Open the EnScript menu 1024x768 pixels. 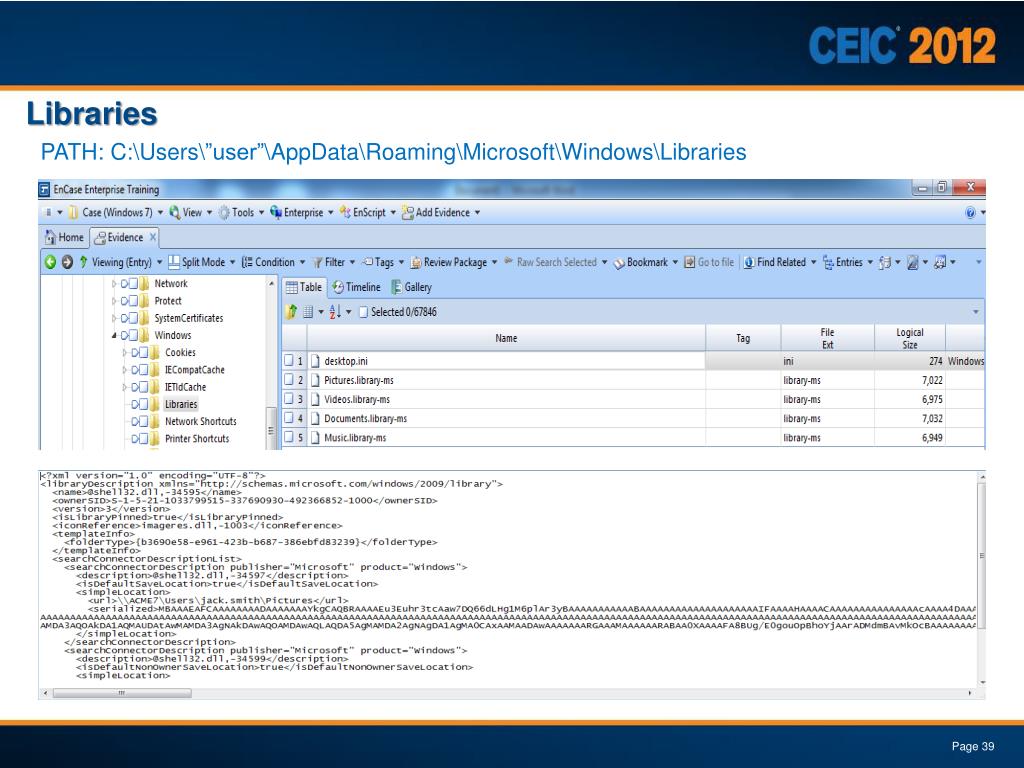367,212
